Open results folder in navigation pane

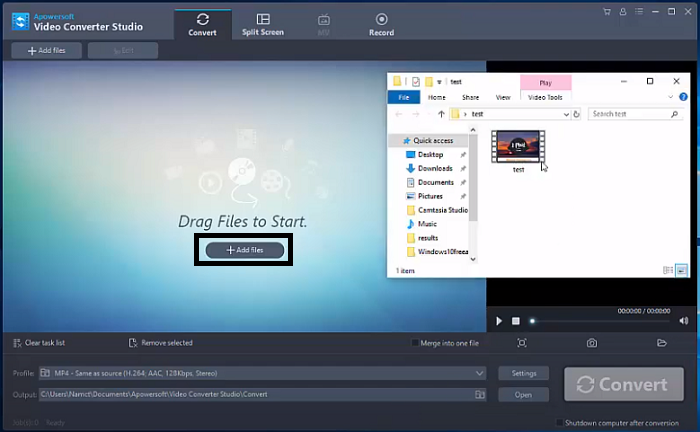tap(428, 238)
